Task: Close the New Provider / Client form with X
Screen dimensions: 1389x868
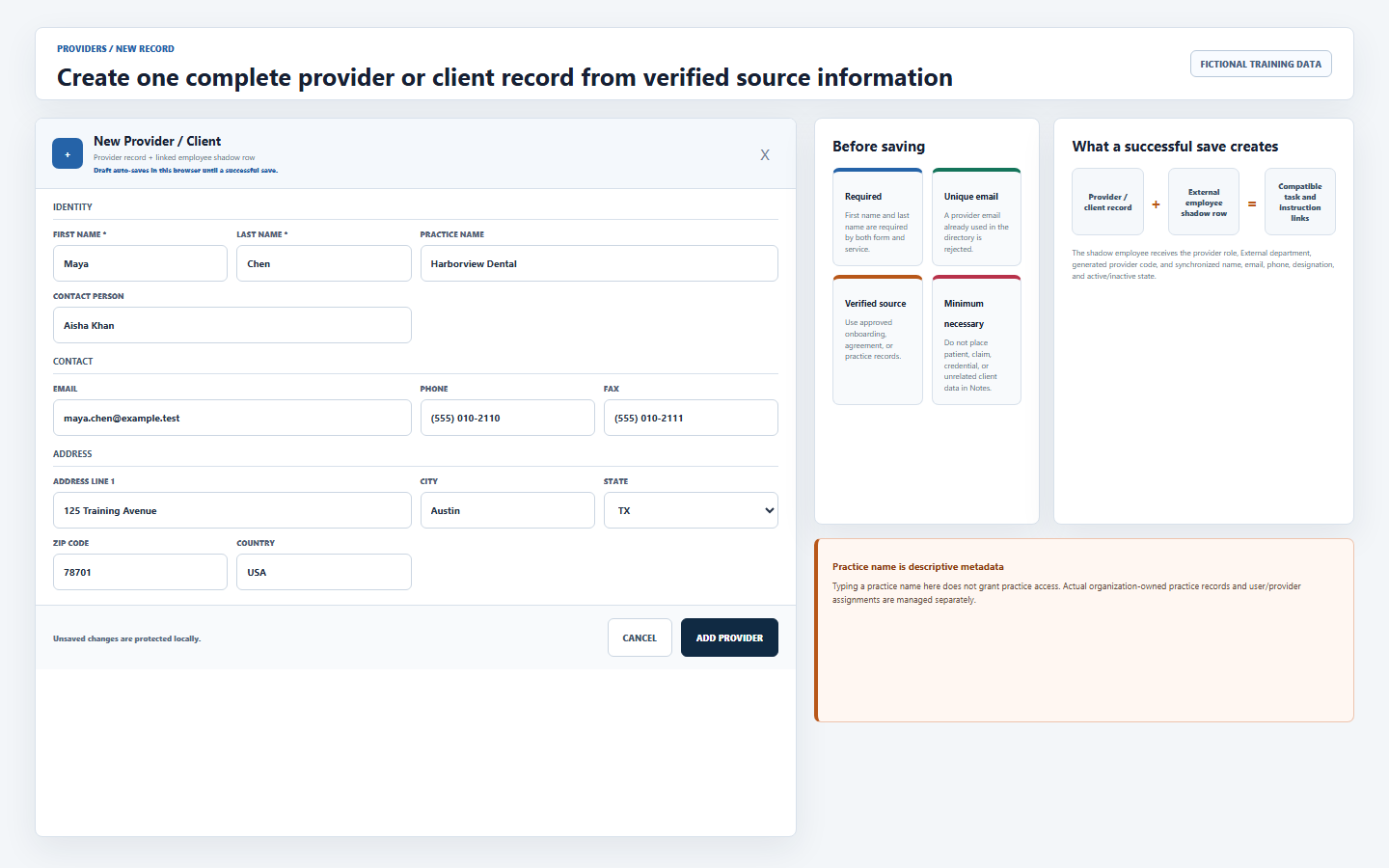Action: click(765, 154)
